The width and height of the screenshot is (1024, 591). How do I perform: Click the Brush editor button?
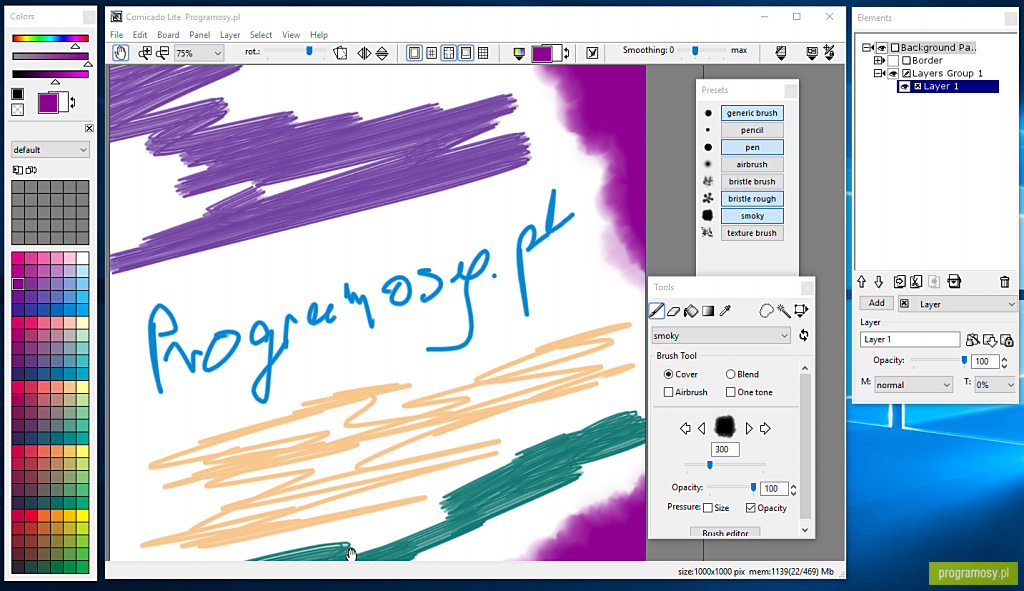coord(725,533)
